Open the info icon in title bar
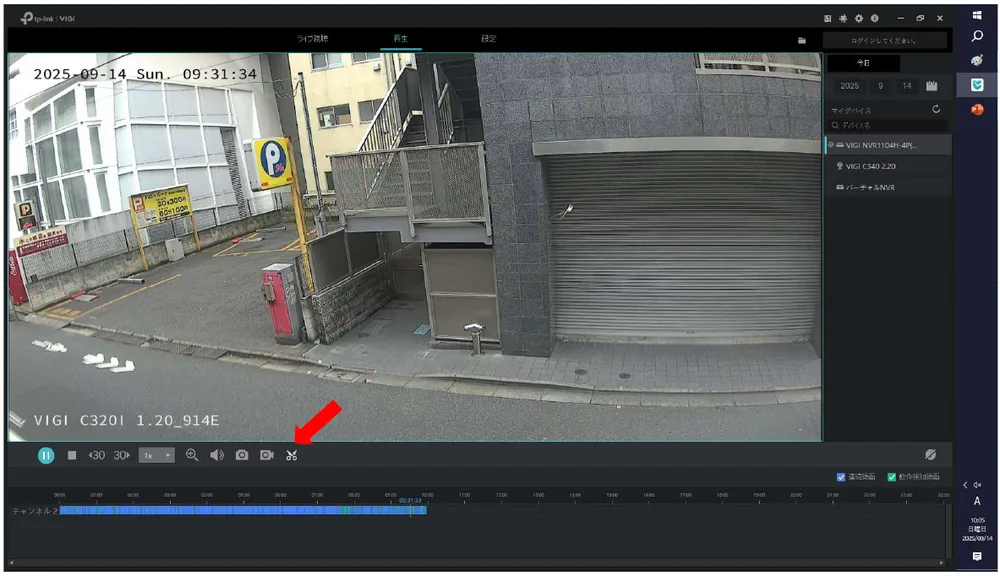The width and height of the screenshot is (1000, 576). tap(875, 18)
